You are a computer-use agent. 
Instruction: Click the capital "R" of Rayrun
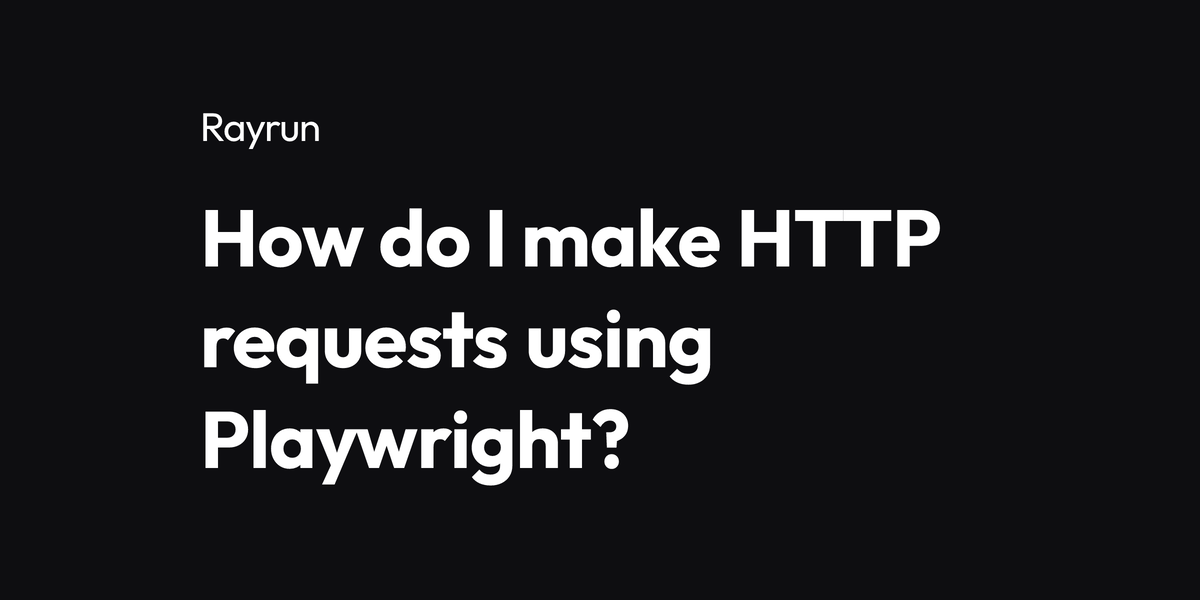coord(212,129)
